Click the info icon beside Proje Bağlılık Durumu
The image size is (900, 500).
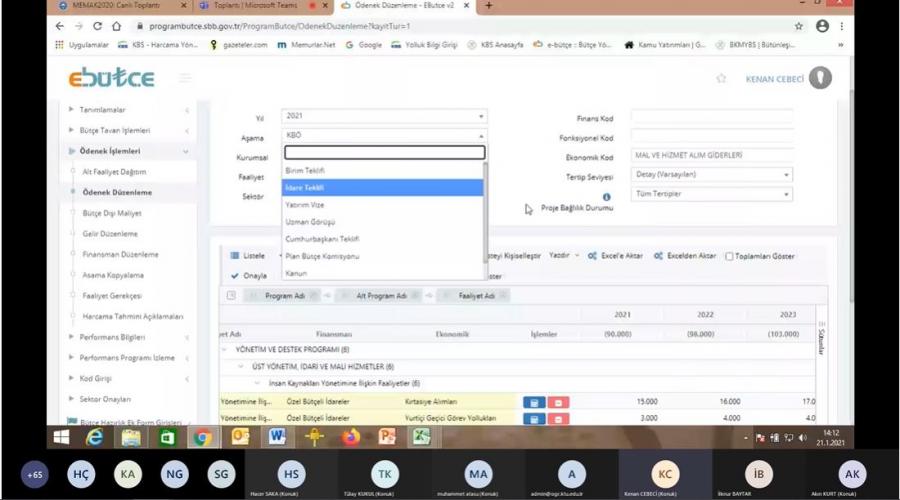606,197
